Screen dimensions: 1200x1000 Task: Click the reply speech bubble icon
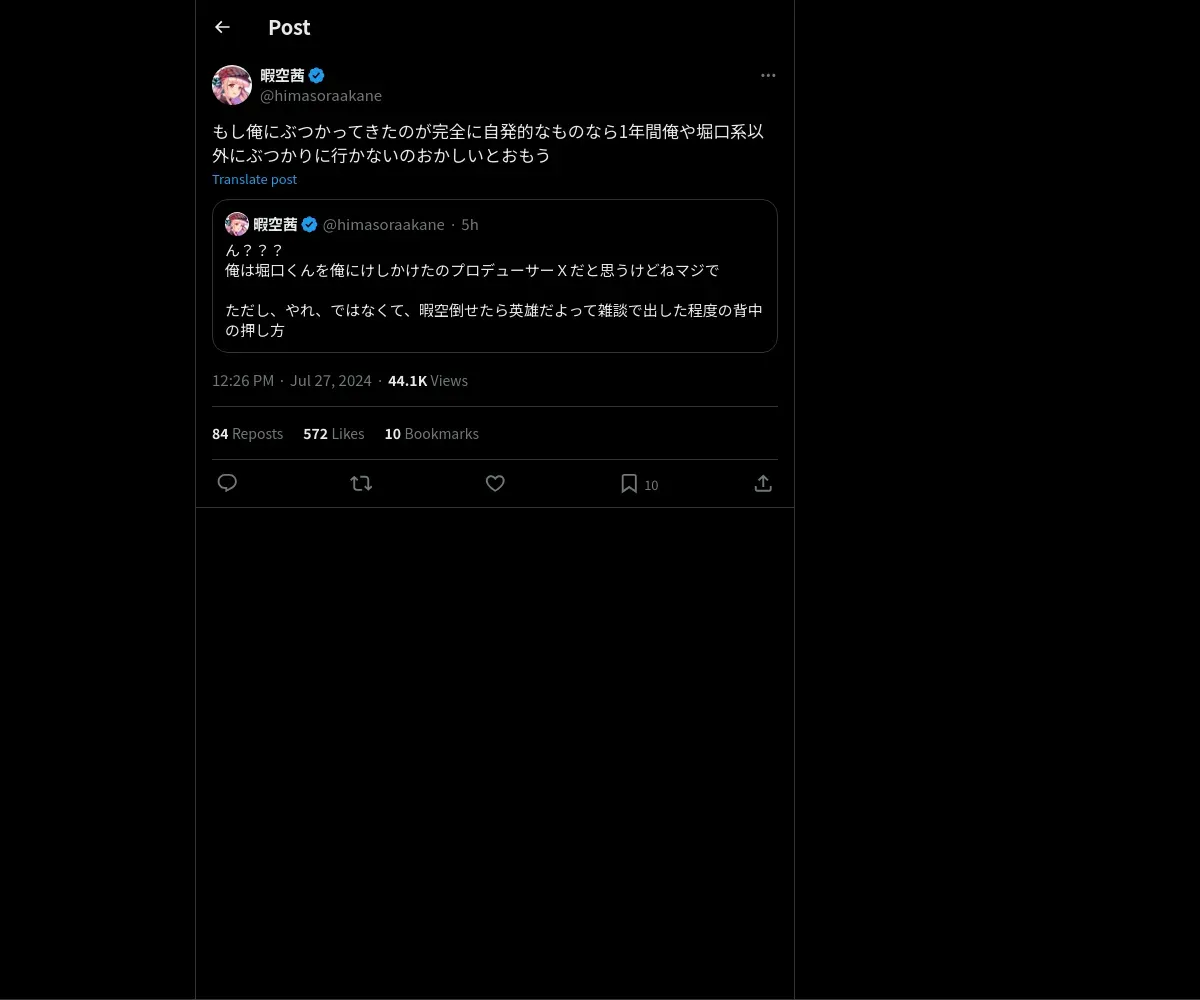click(227, 483)
